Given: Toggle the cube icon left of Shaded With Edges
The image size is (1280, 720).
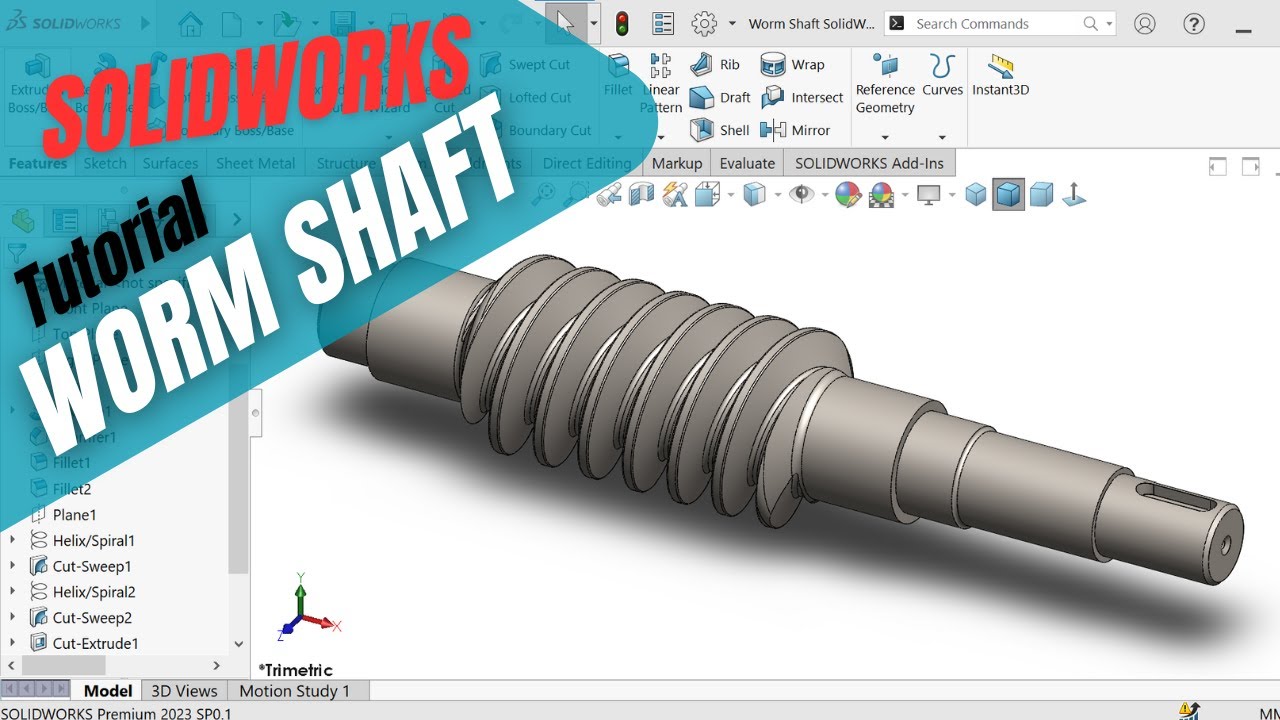Looking at the screenshot, I should click(x=977, y=194).
